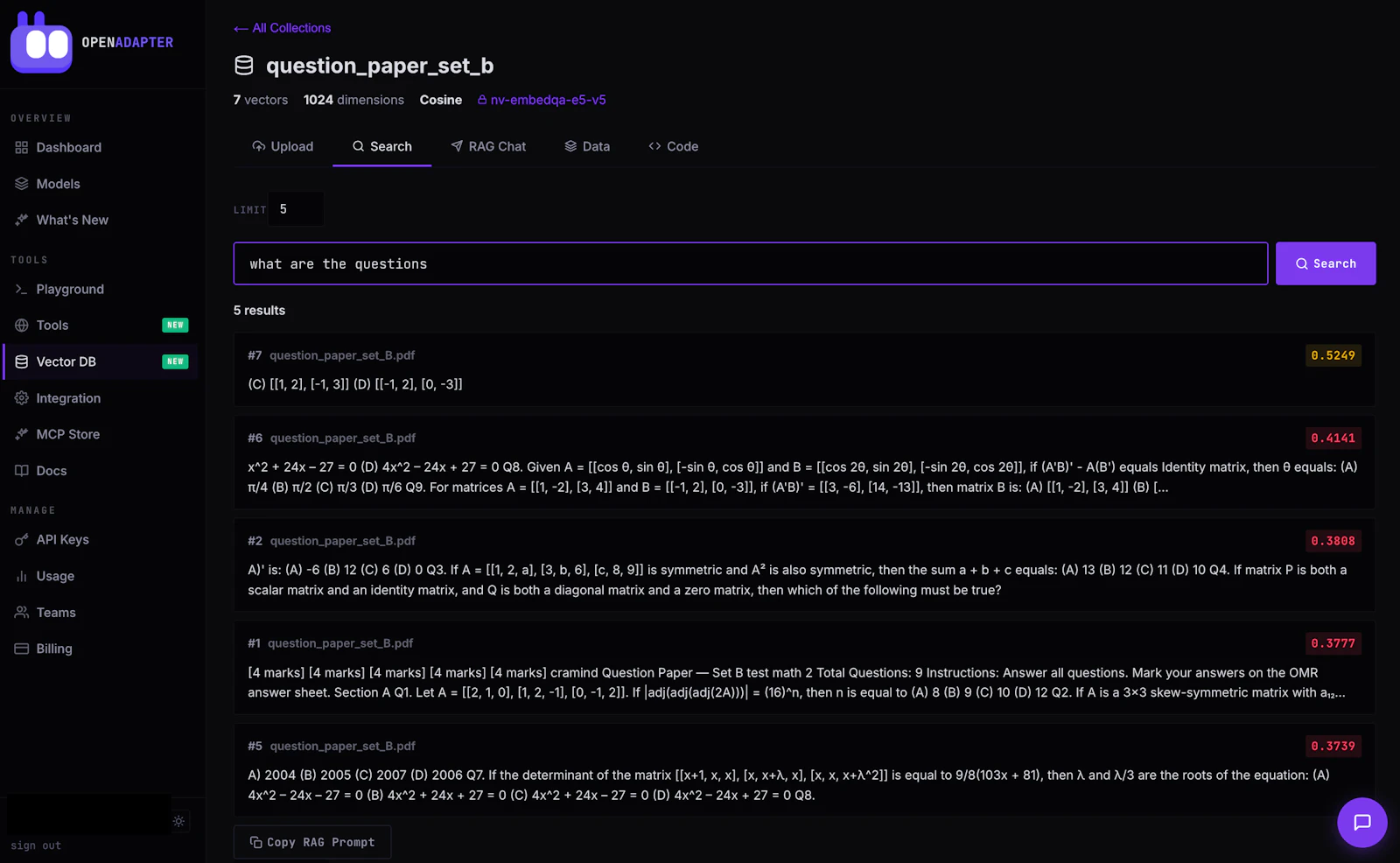Image resolution: width=1400 pixels, height=863 pixels.
Task: Click the Models layers icon
Action: (x=22, y=184)
